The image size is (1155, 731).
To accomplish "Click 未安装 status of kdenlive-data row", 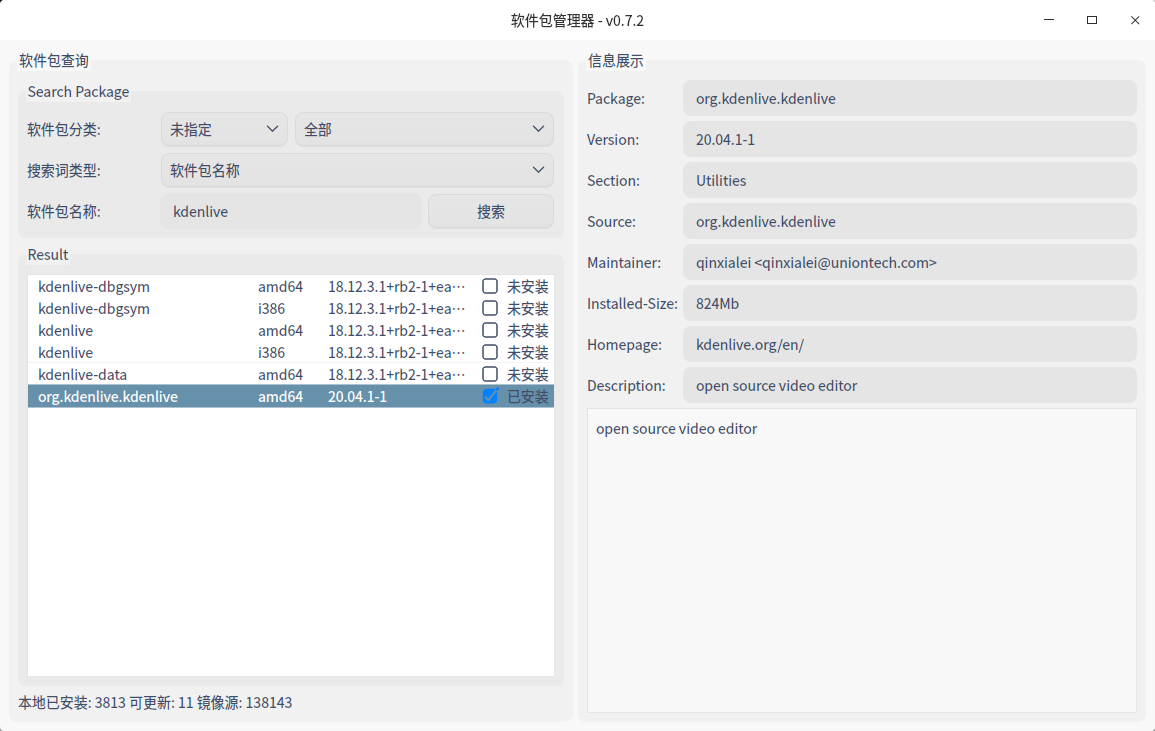I will click(x=527, y=374).
